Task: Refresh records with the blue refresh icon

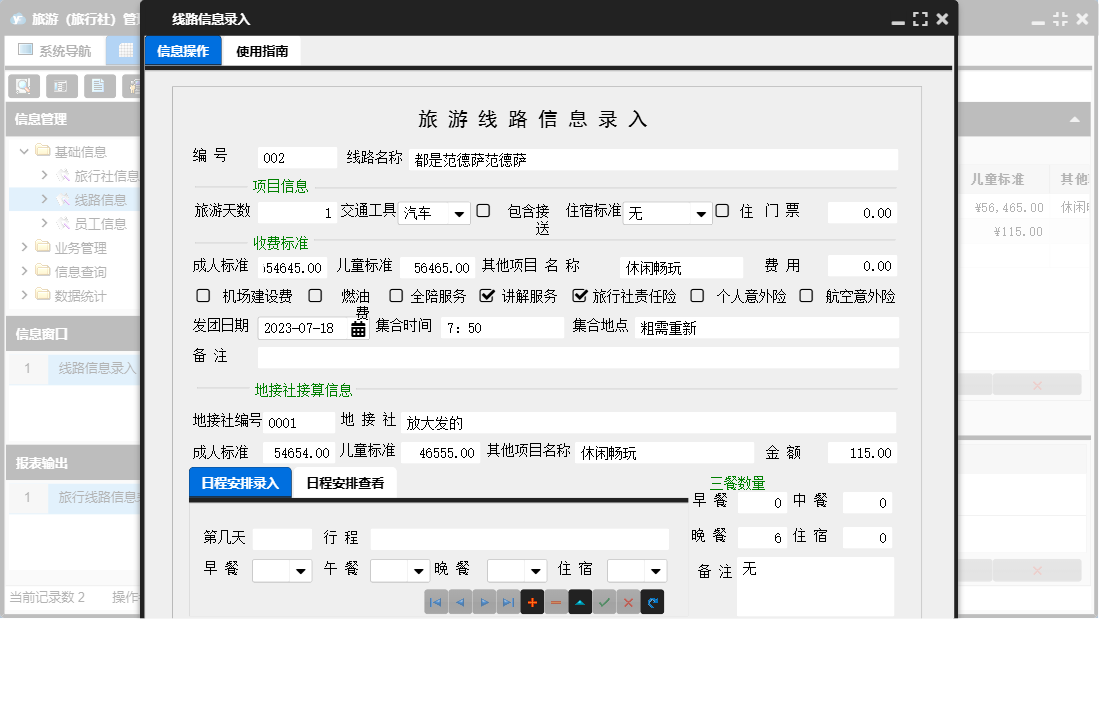Action: click(651, 601)
